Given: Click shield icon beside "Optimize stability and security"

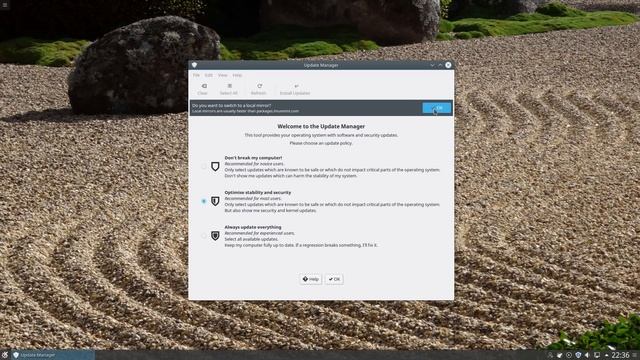Looking at the screenshot, I should [x=215, y=201].
